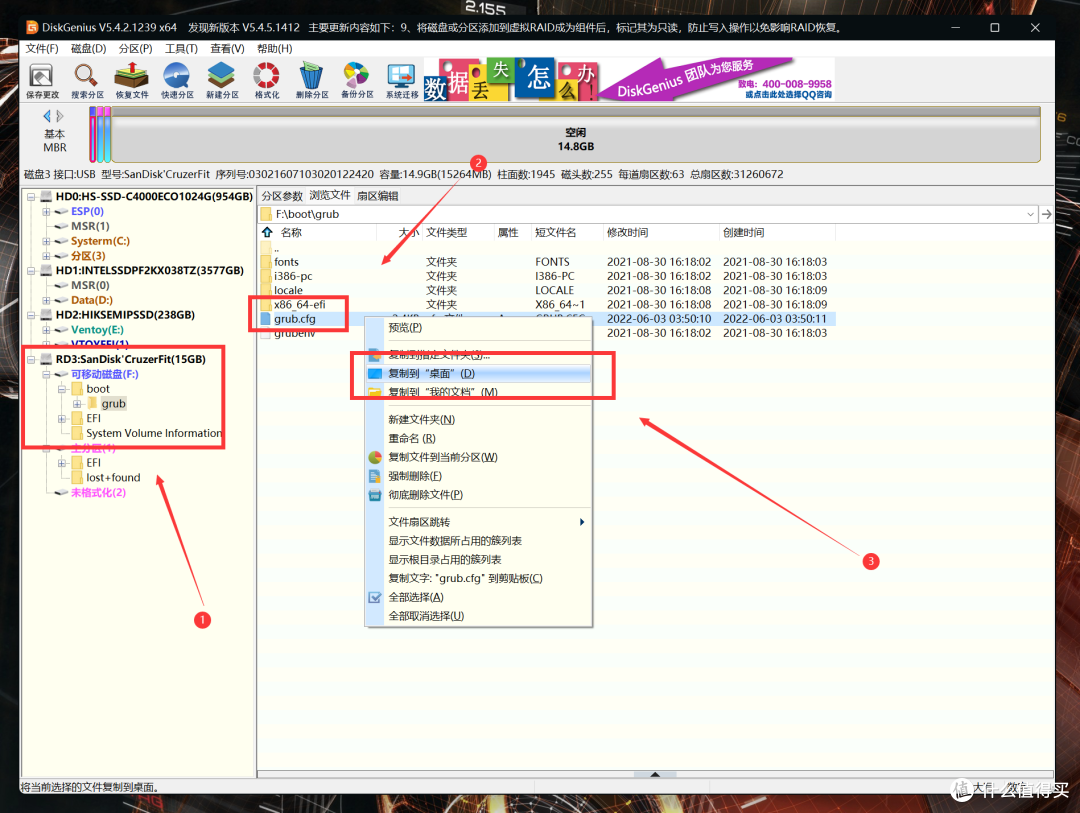Expand the ESP(0) partition tree node
The image size is (1080, 813).
click(x=46, y=212)
